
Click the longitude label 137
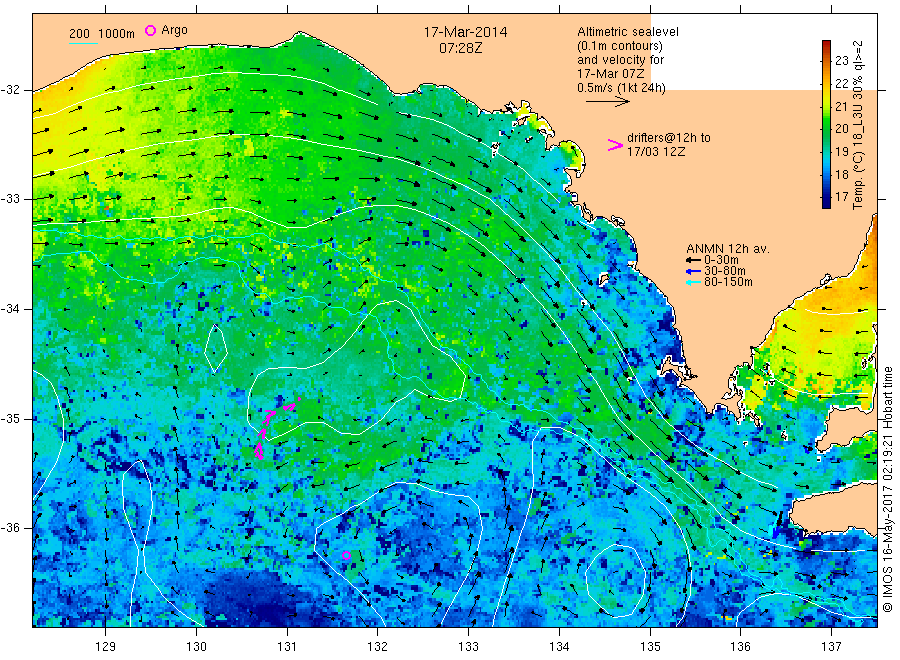pos(832,647)
